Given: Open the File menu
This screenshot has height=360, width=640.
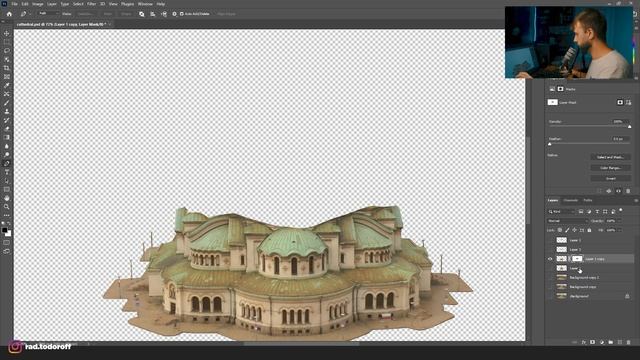Looking at the screenshot, I should 14,4.
